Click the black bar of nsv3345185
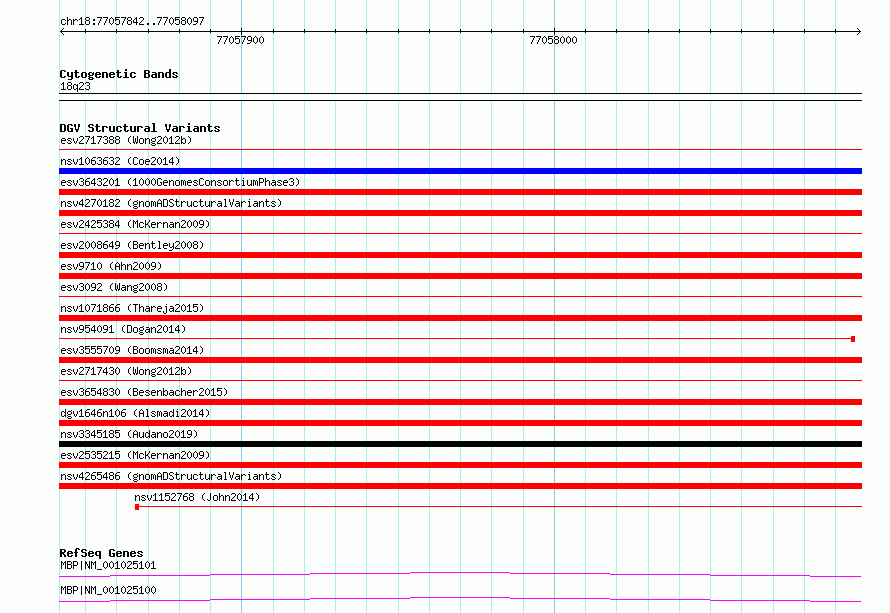The height and width of the screenshot is (613, 890). click(460, 444)
